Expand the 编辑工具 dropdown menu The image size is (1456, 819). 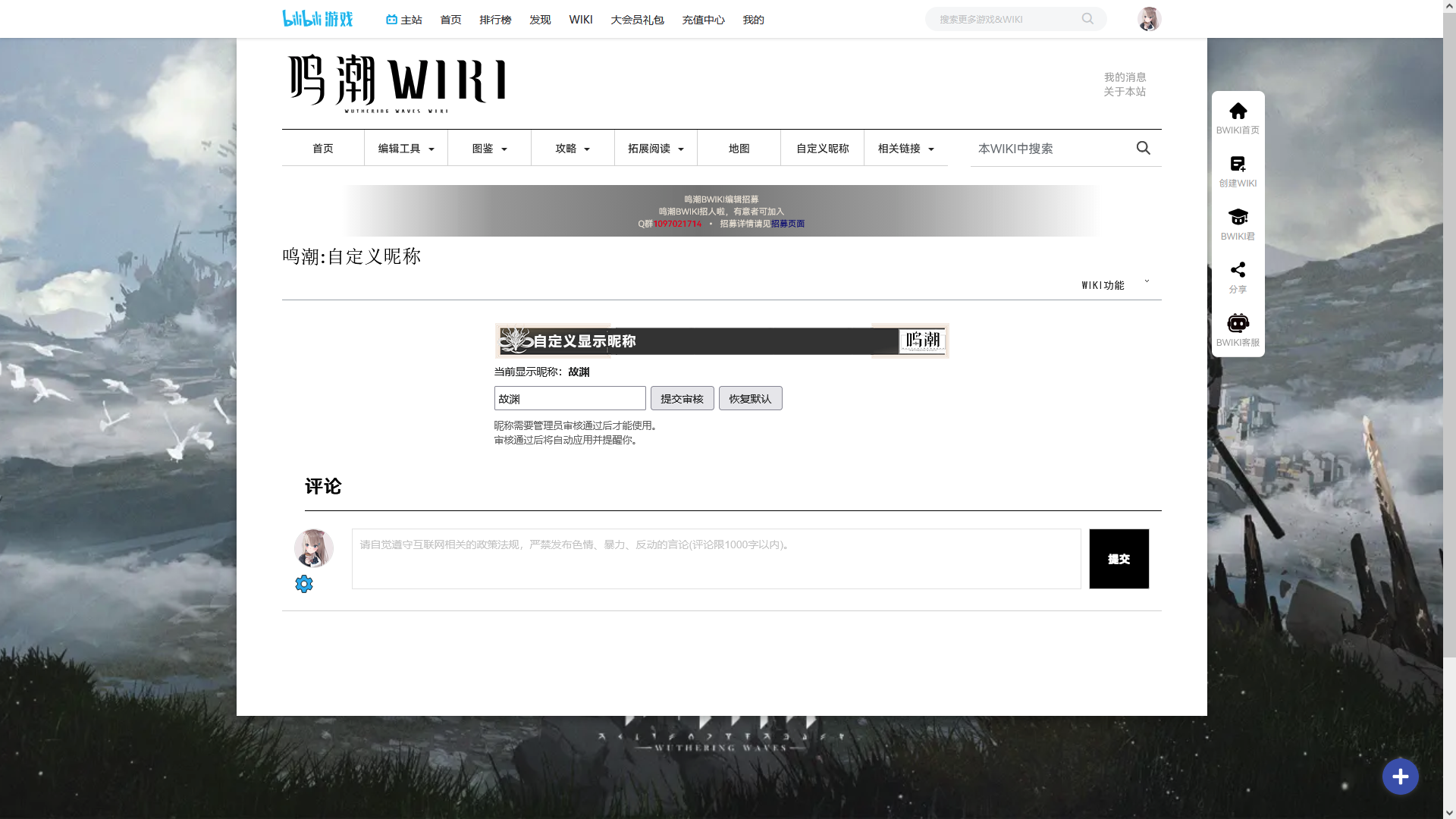pos(406,149)
